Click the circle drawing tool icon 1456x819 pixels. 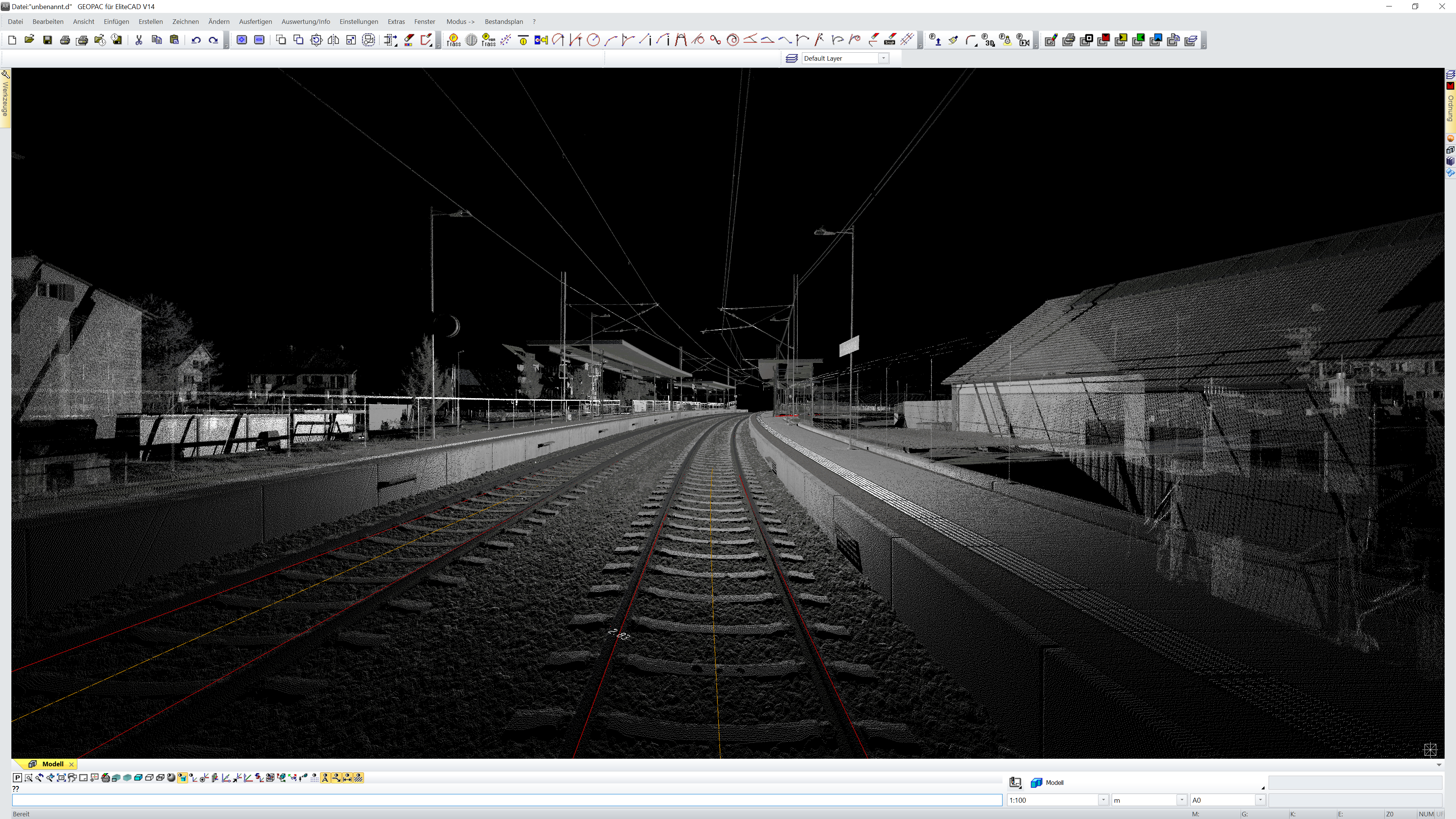(593, 40)
